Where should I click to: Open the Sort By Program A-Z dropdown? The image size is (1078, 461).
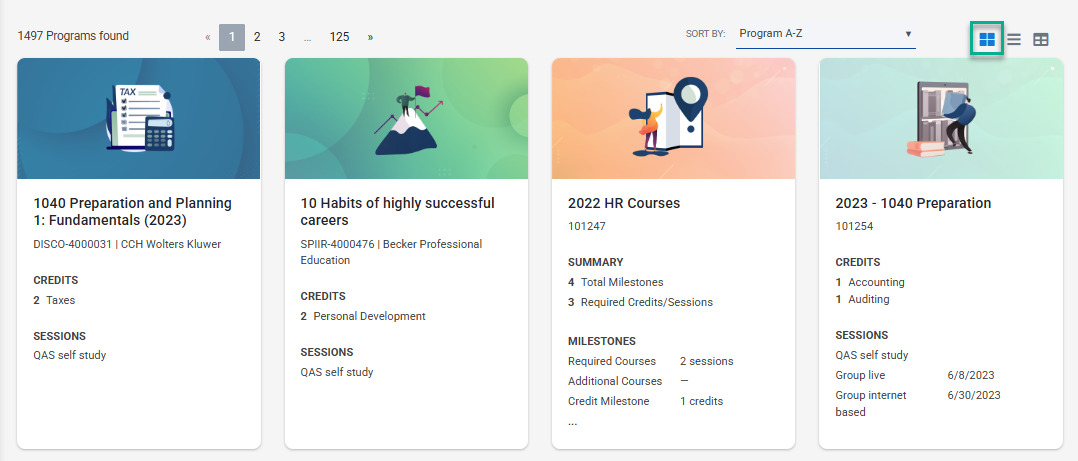tap(825, 34)
